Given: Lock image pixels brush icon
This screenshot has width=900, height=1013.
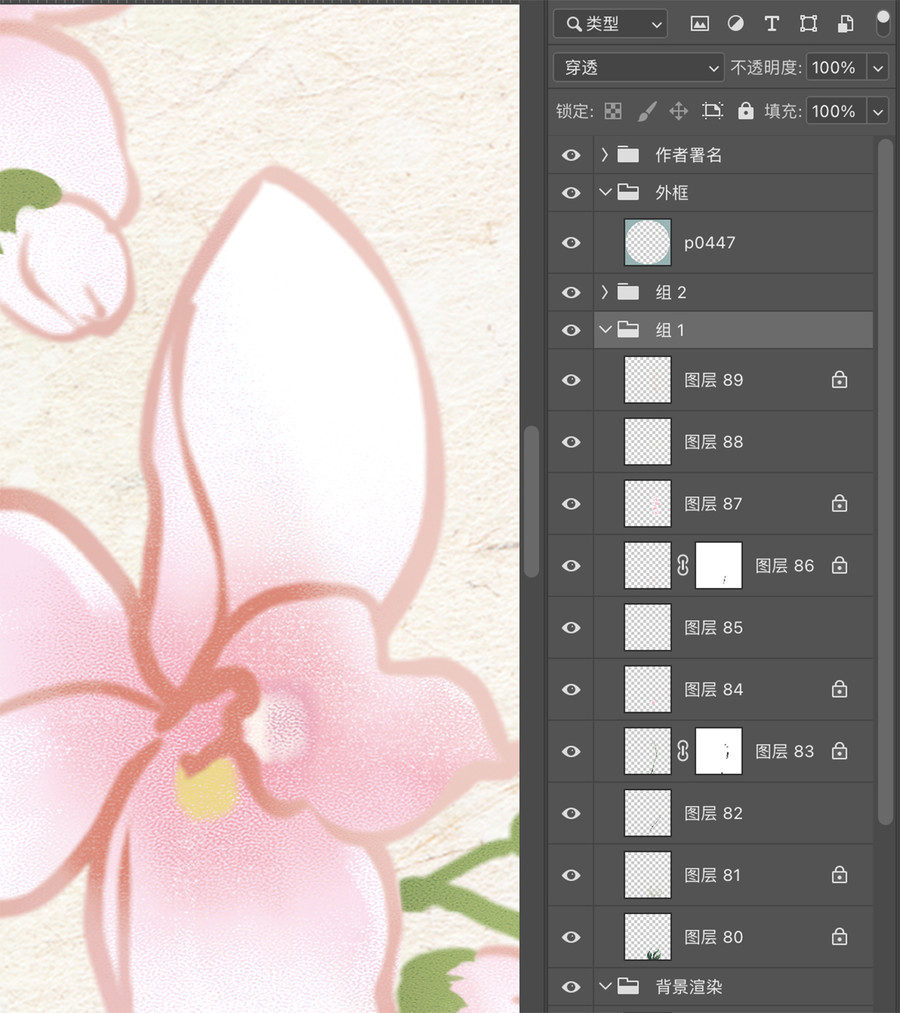Looking at the screenshot, I should click(647, 111).
